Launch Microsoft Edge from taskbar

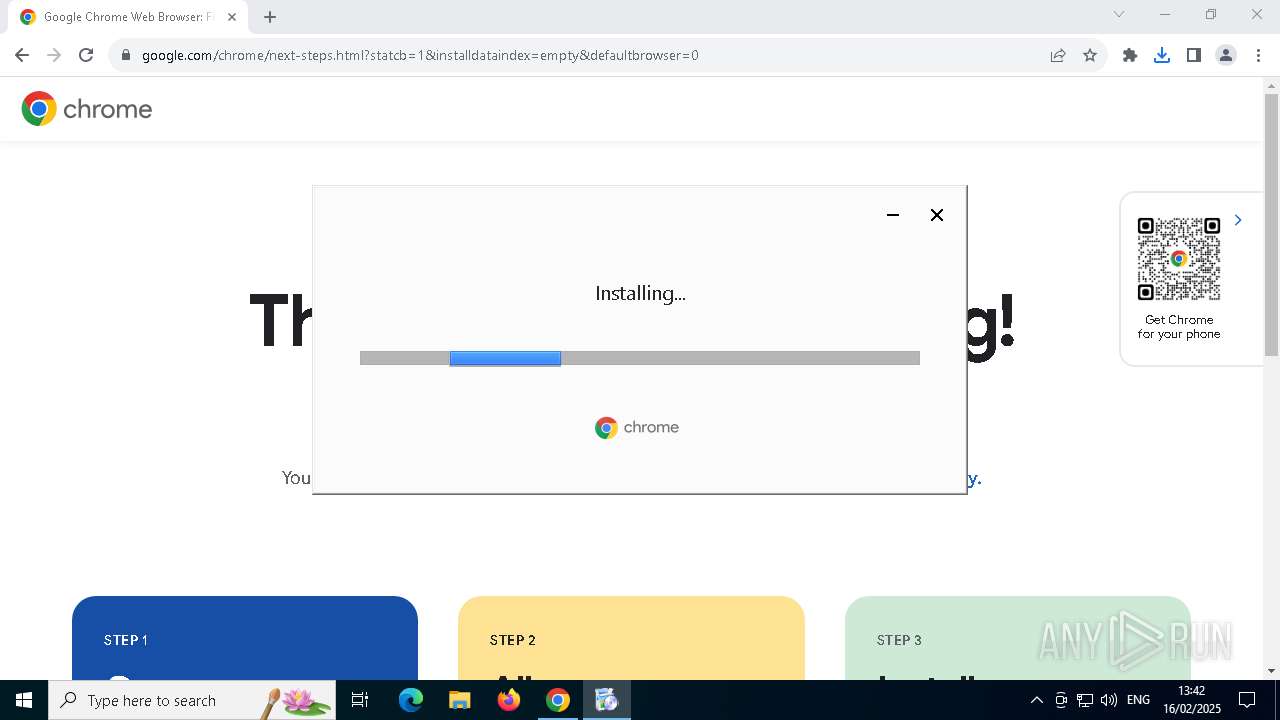(411, 700)
